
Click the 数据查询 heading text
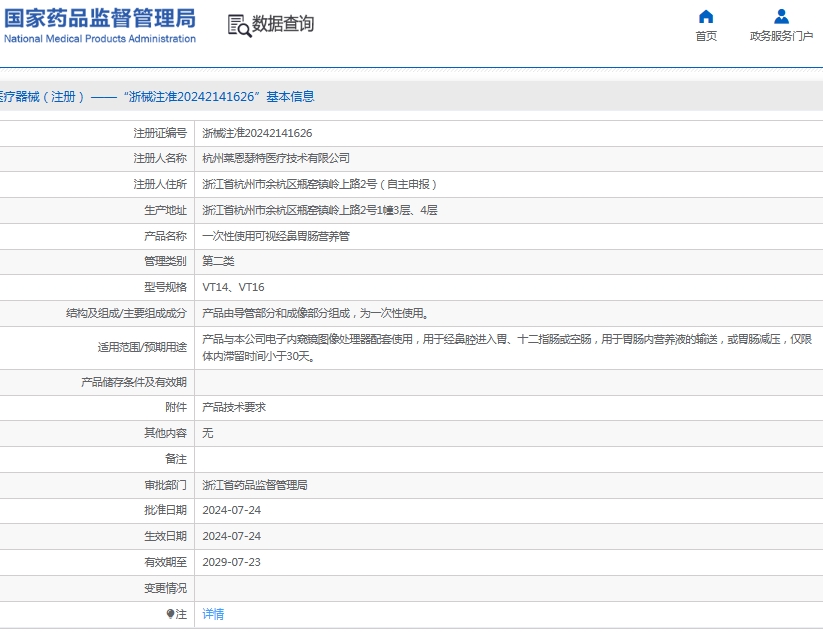coord(283,24)
